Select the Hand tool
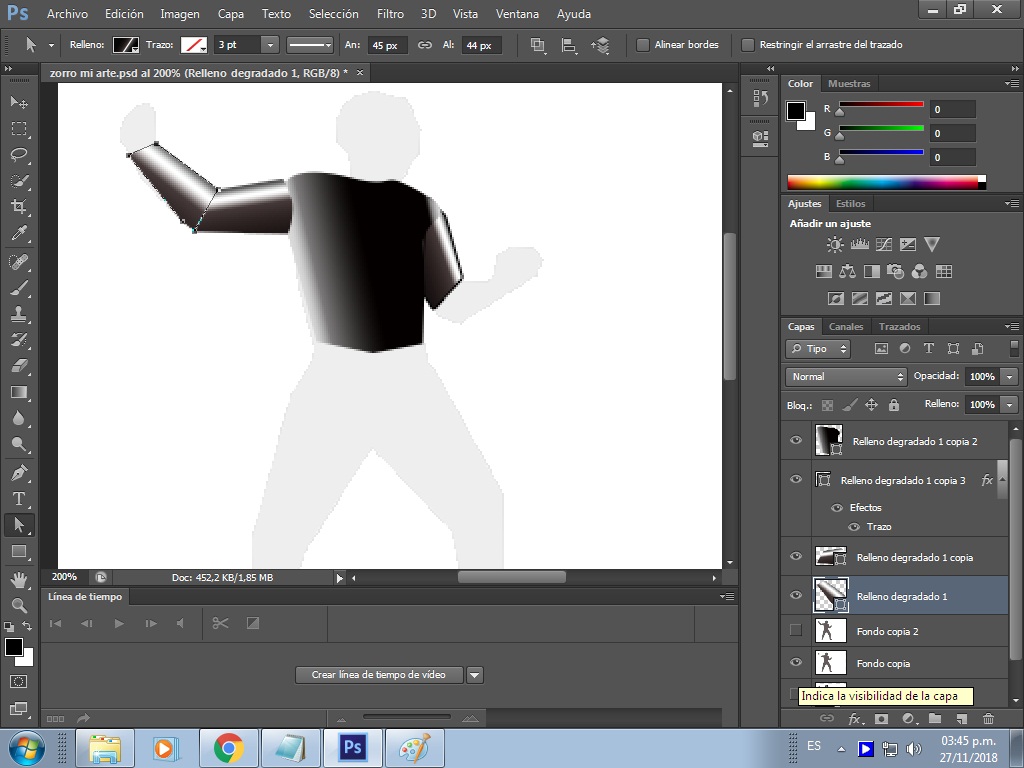The image size is (1024, 768). pyautogui.click(x=19, y=579)
